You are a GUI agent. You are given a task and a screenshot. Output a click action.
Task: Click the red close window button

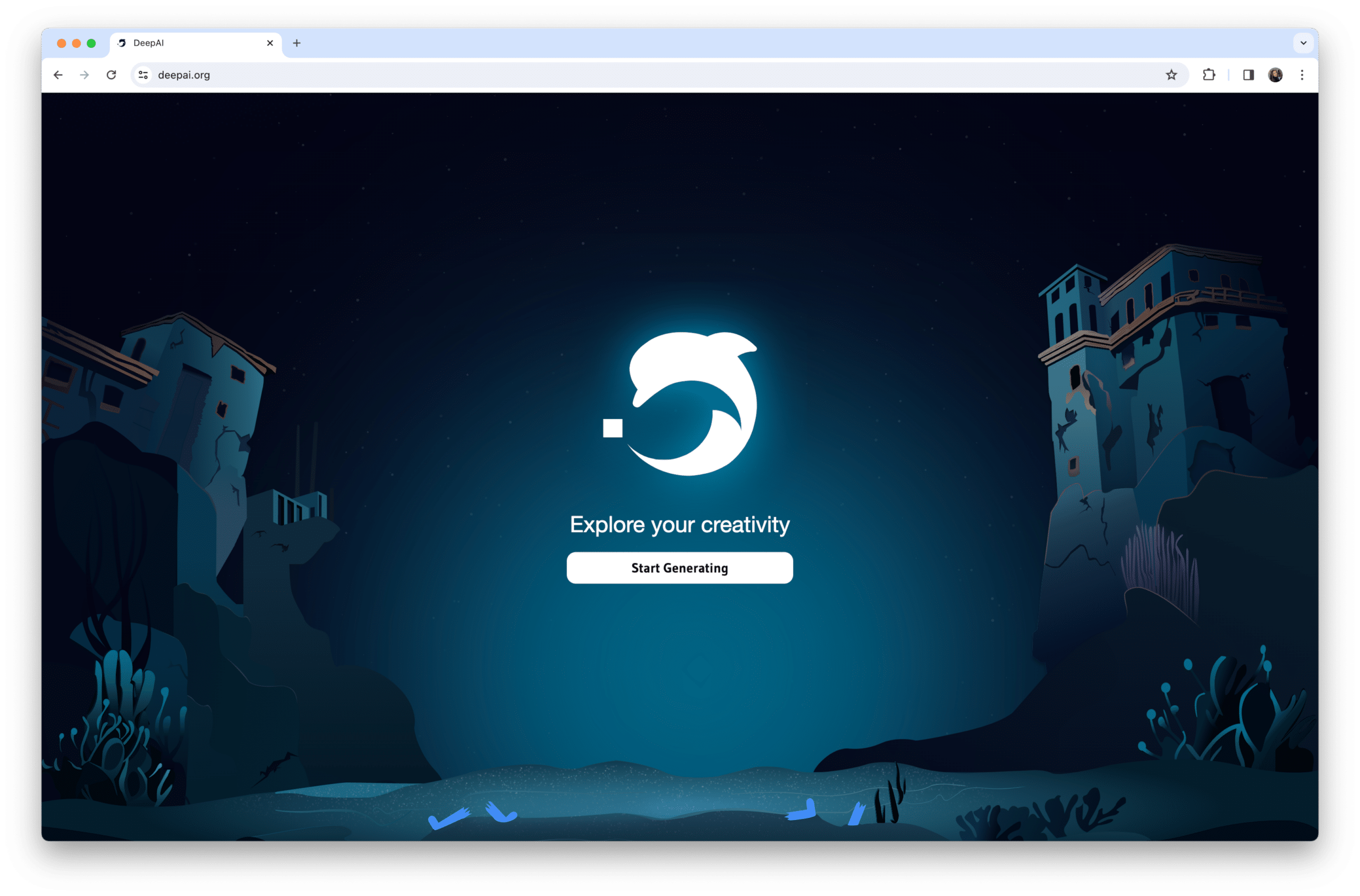(x=62, y=44)
